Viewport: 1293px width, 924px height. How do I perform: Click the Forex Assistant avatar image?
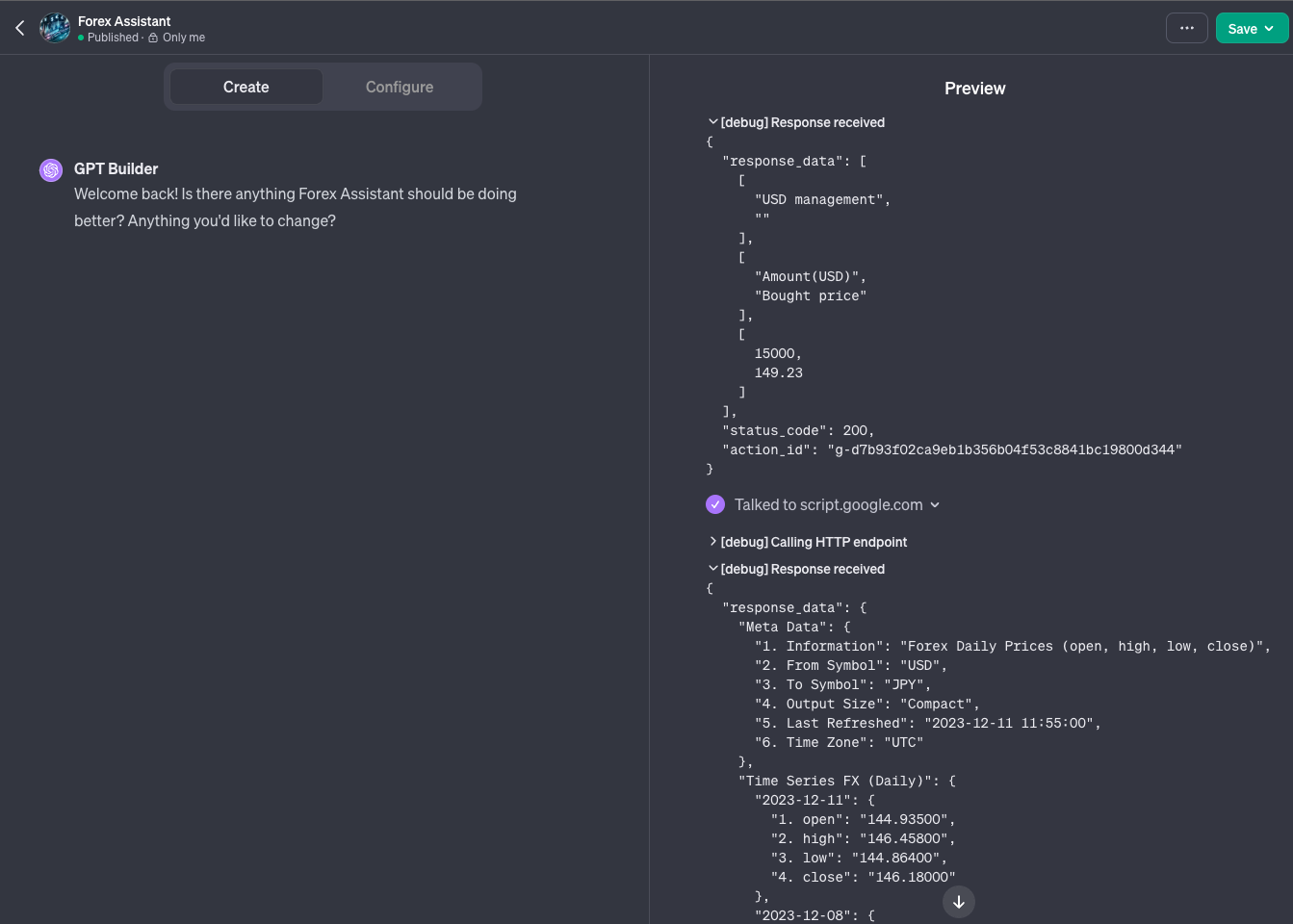(55, 28)
